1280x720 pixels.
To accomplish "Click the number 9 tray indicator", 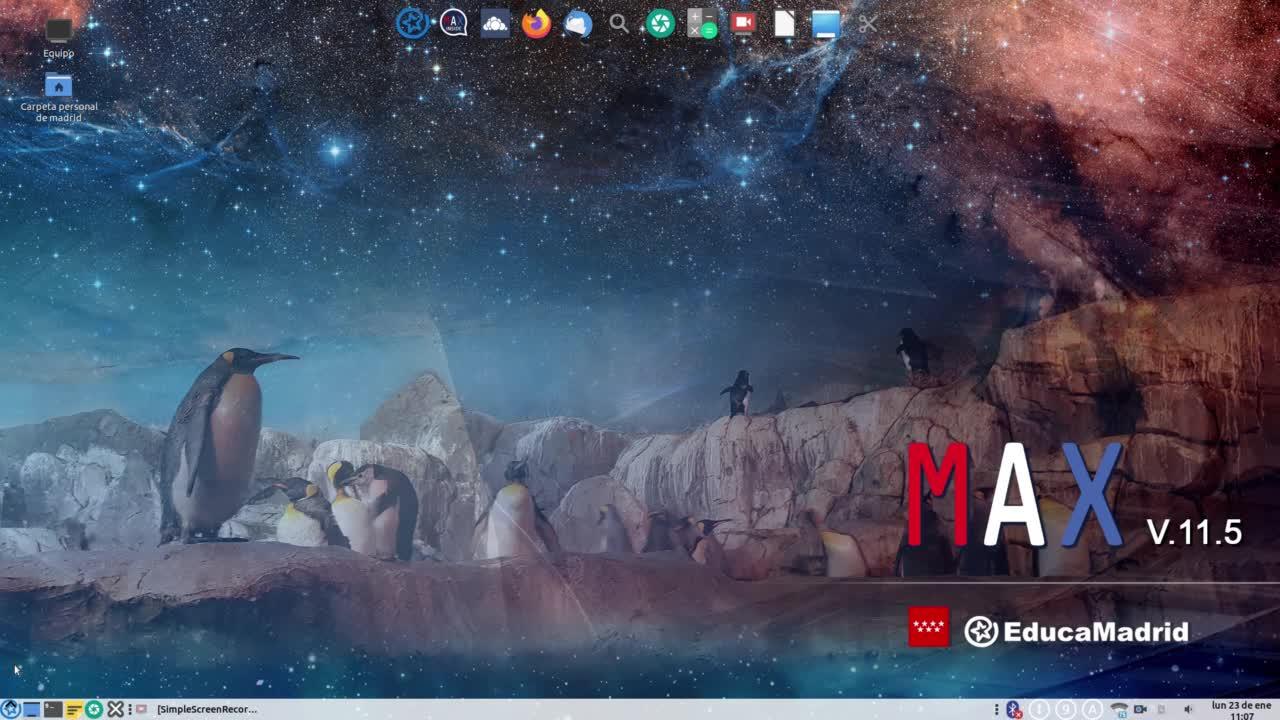I will [x=1066, y=709].
